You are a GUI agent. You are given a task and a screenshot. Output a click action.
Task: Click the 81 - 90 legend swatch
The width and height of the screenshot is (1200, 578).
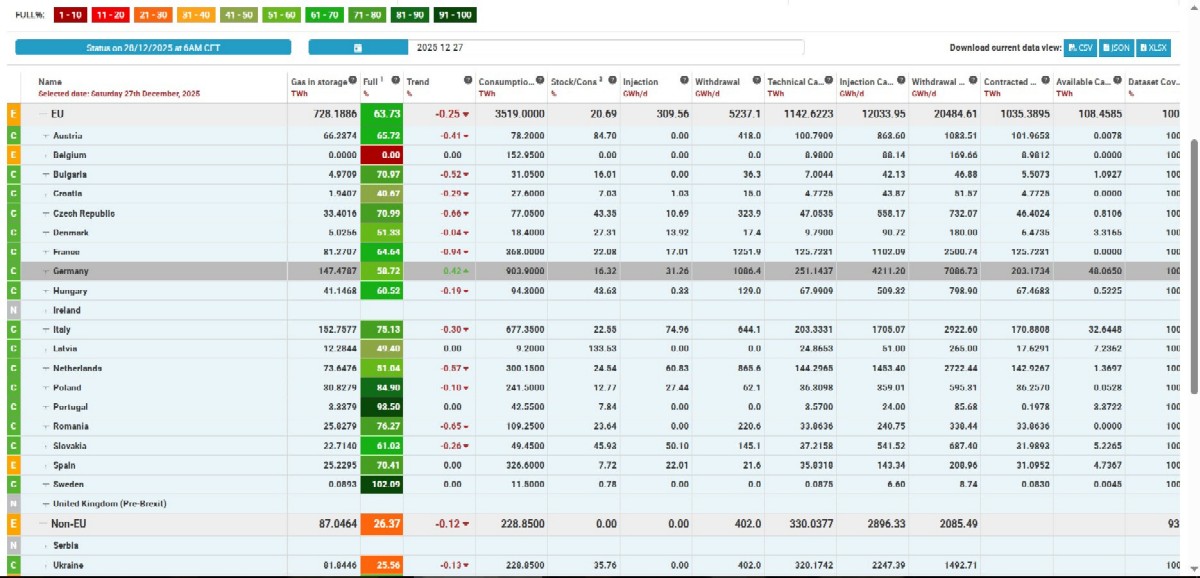pos(412,15)
